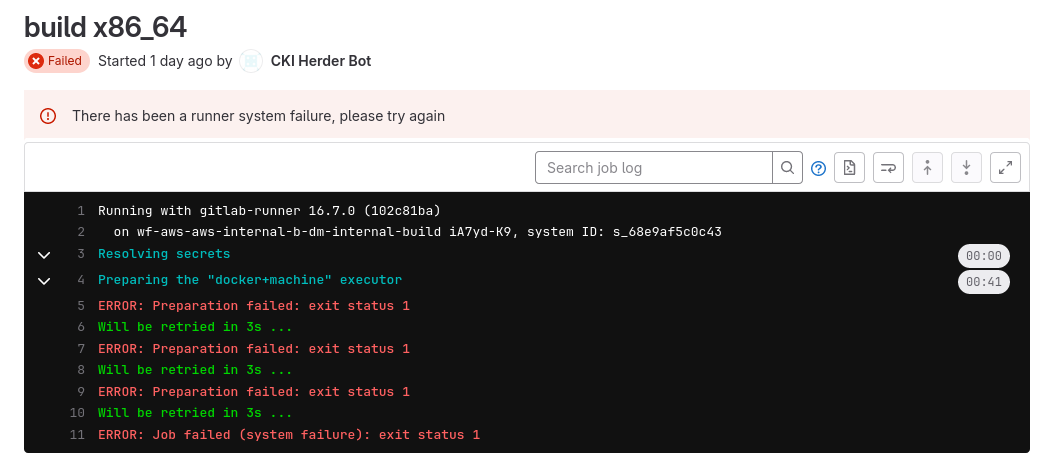This screenshot has width=1054, height=453.
Task: Collapse the Resolving secrets section
Action: click(x=44, y=255)
